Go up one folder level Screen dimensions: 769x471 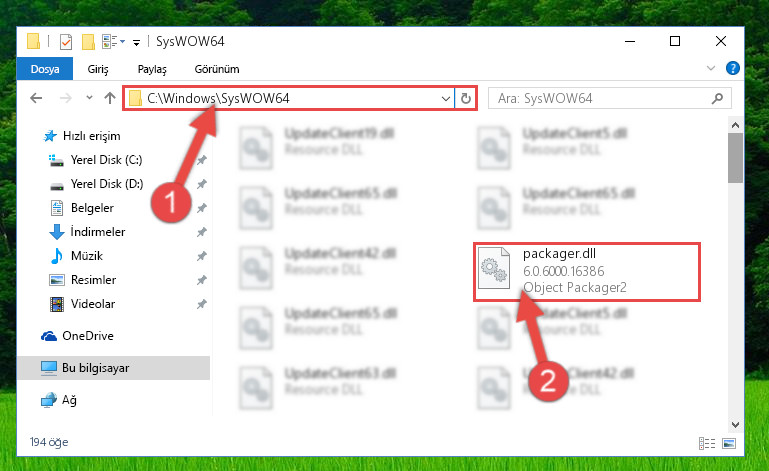(x=110, y=98)
